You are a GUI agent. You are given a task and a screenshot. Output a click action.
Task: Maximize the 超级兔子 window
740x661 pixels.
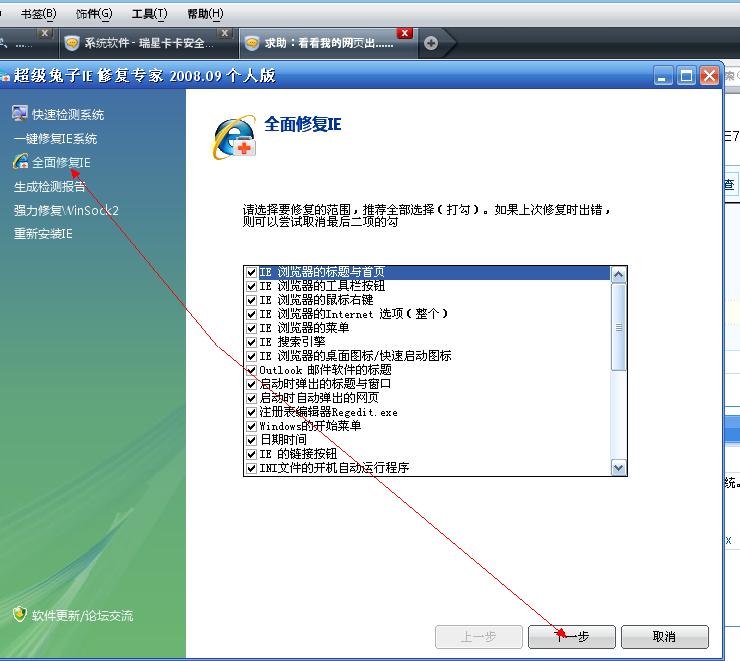[686, 76]
